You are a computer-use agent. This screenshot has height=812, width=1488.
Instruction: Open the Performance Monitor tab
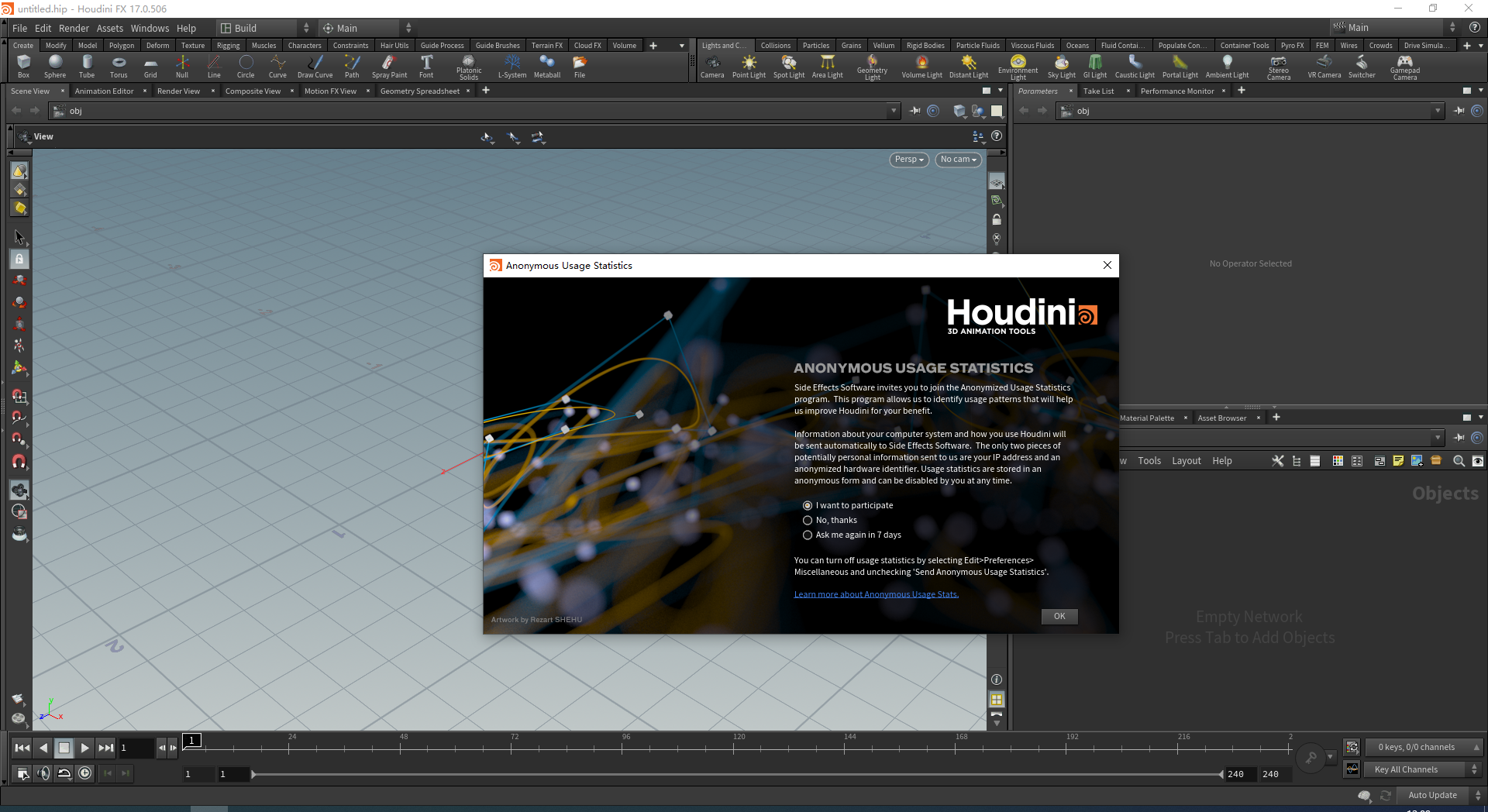[1177, 91]
